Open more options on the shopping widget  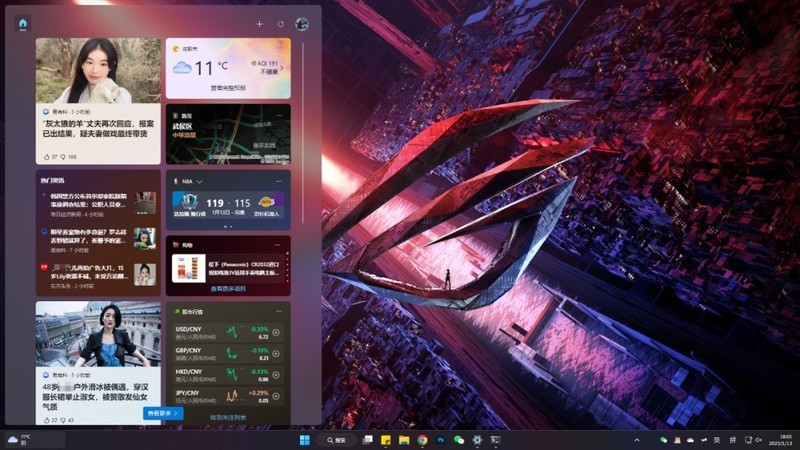(x=277, y=245)
